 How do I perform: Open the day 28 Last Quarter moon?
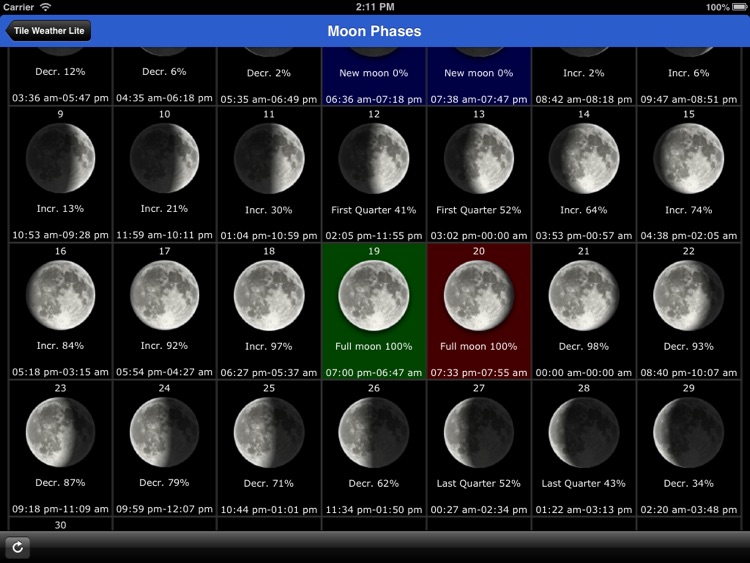tap(584, 433)
